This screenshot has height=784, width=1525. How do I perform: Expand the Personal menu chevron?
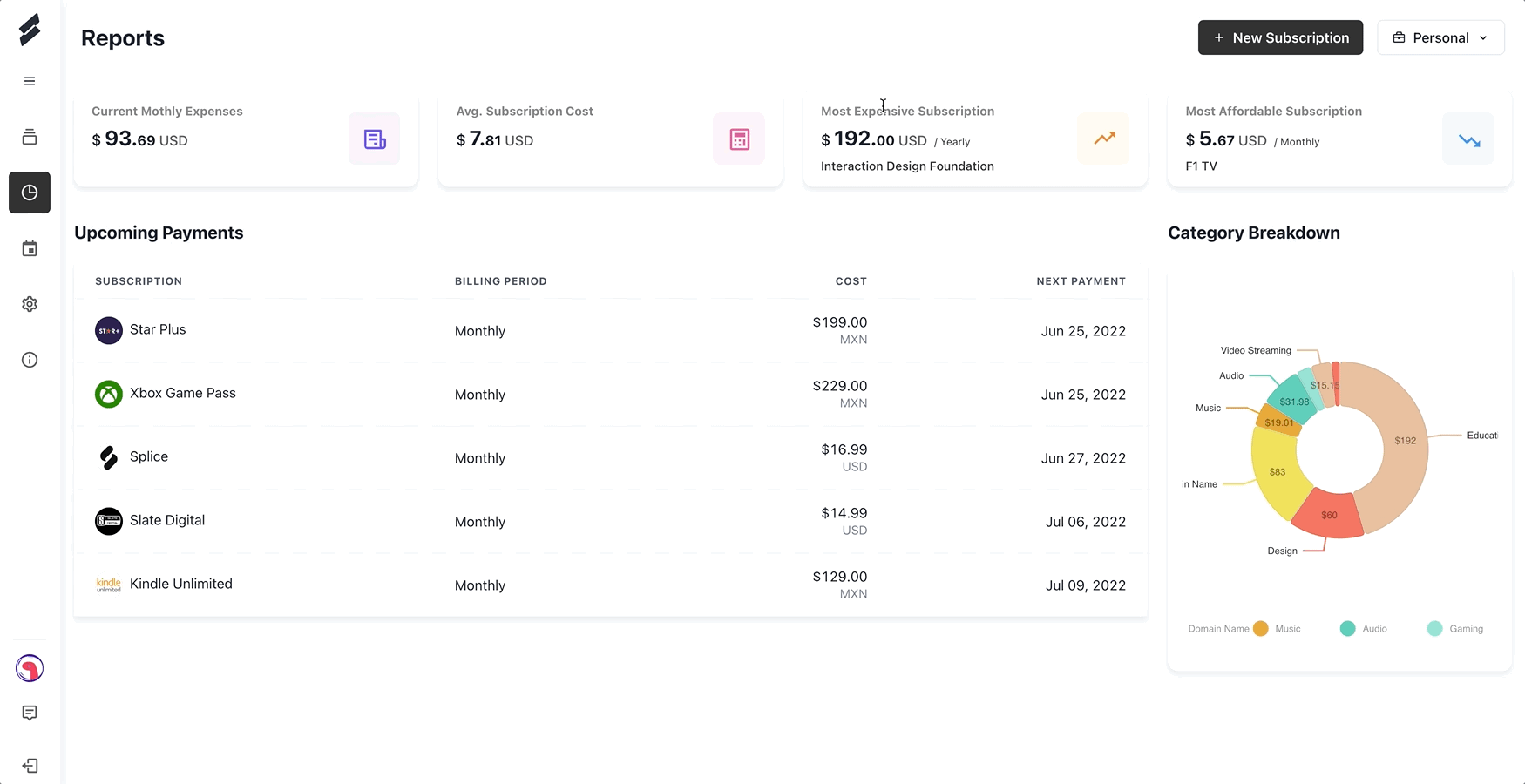coord(1483,37)
